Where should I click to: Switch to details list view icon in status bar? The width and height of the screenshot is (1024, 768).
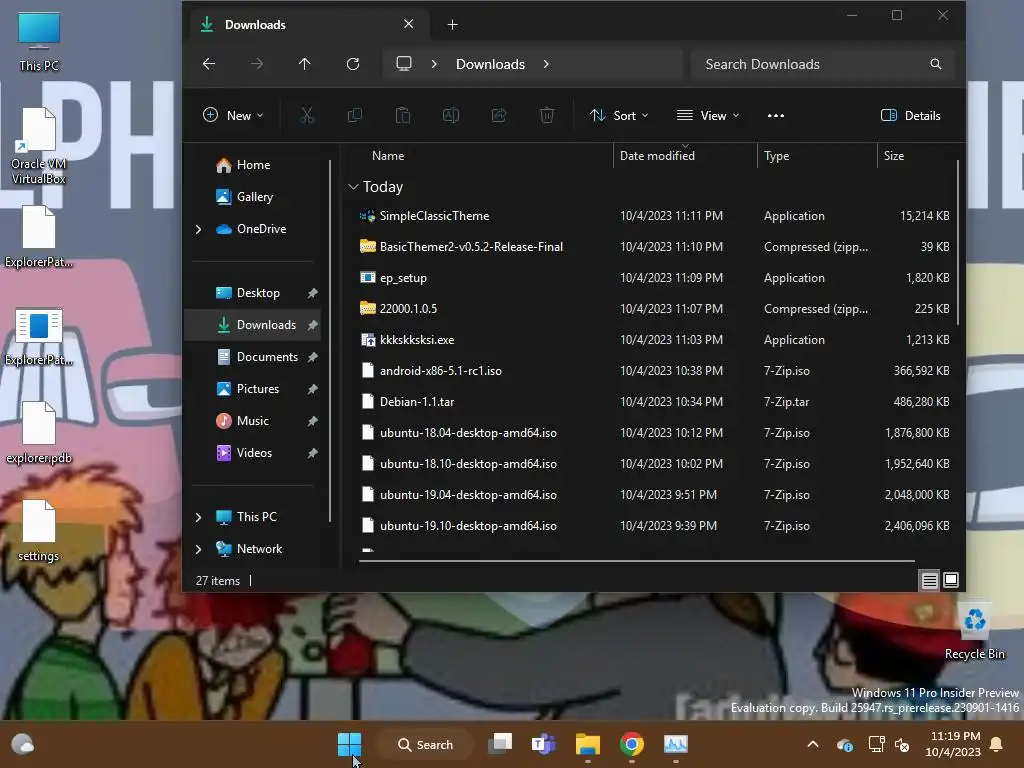[929, 580]
